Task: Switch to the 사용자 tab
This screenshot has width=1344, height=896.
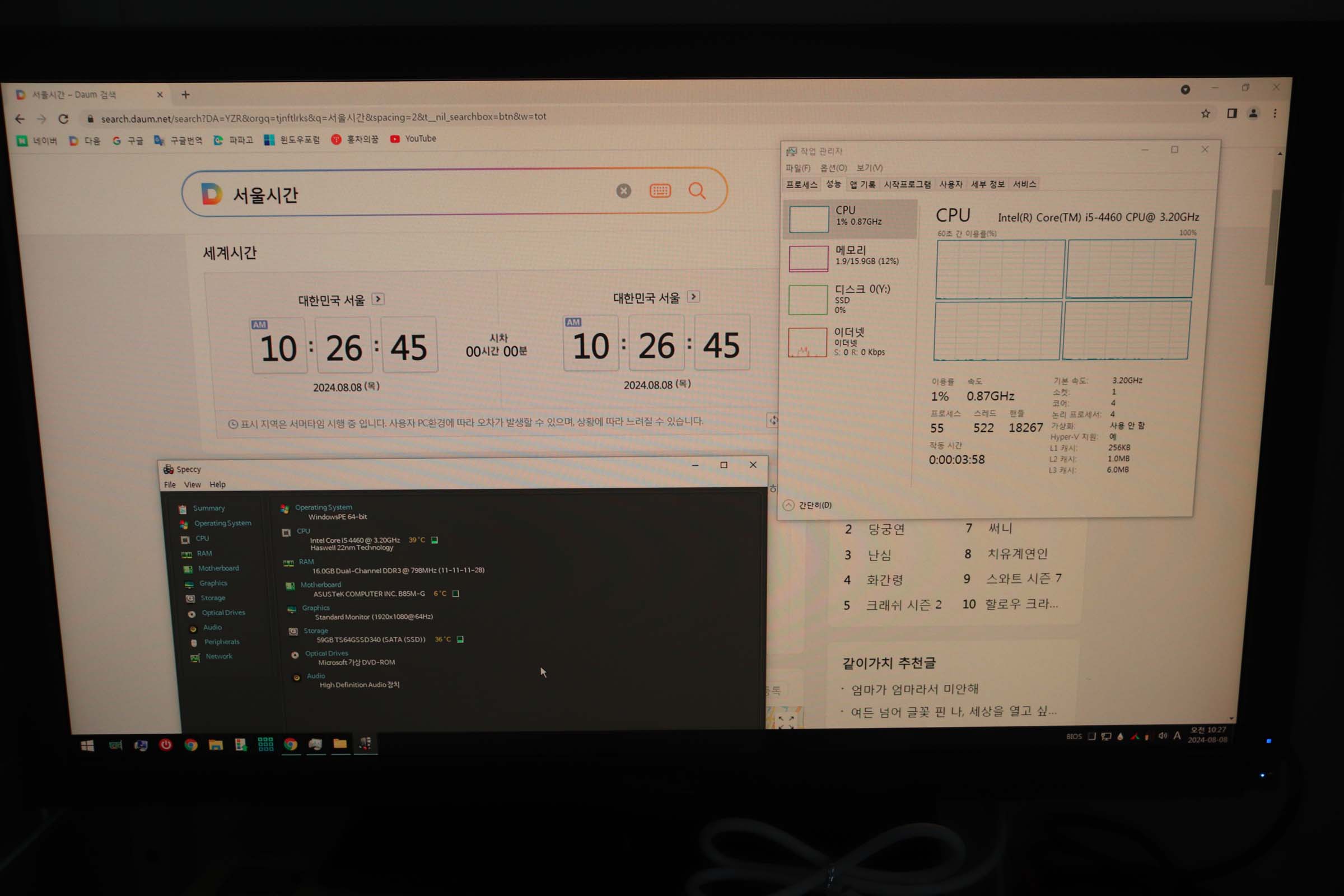Action: pyautogui.click(x=951, y=184)
